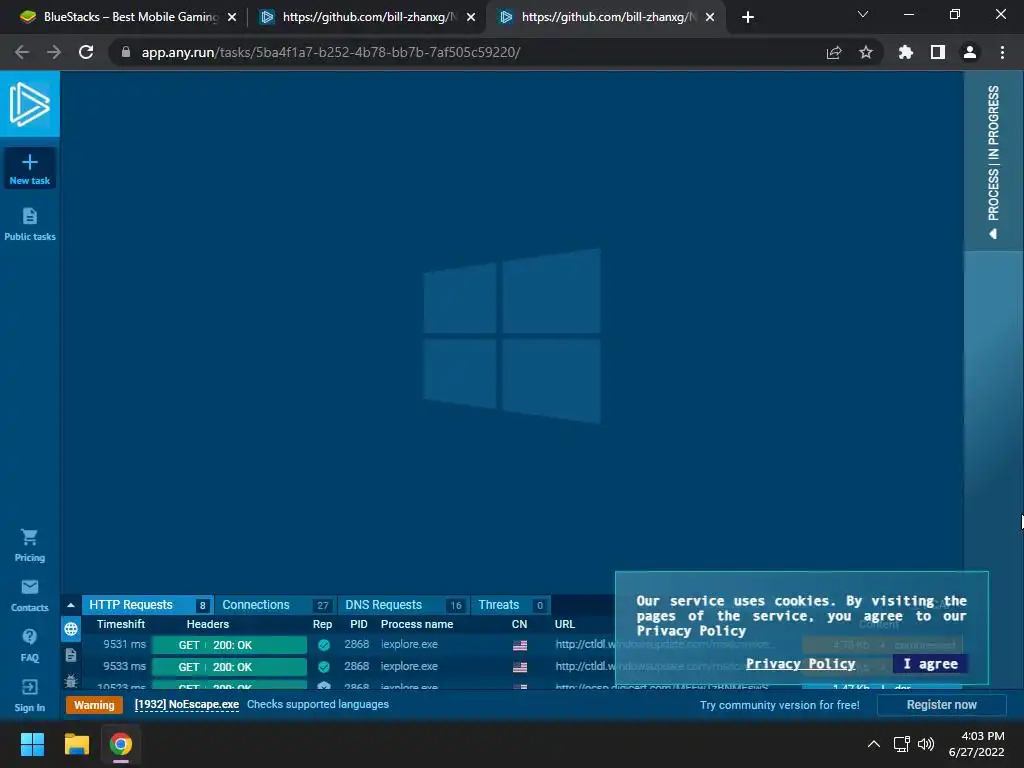Switch to the Threats tab
Image resolution: width=1024 pixels, height=768 pixels.
(511, 605)
